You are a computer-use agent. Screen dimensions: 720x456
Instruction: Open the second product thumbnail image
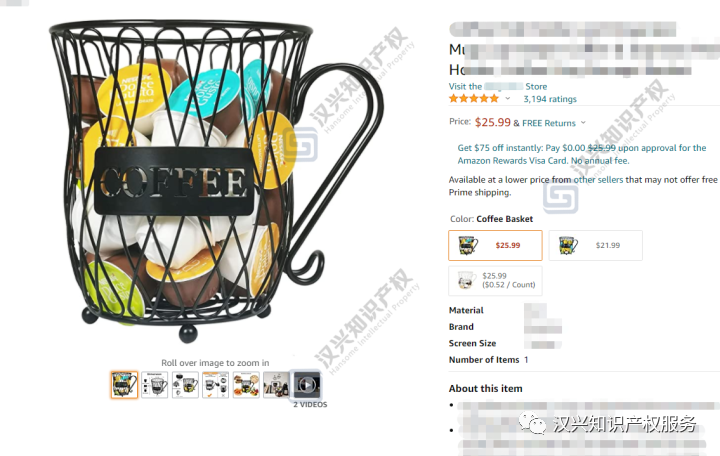(155, 384)
